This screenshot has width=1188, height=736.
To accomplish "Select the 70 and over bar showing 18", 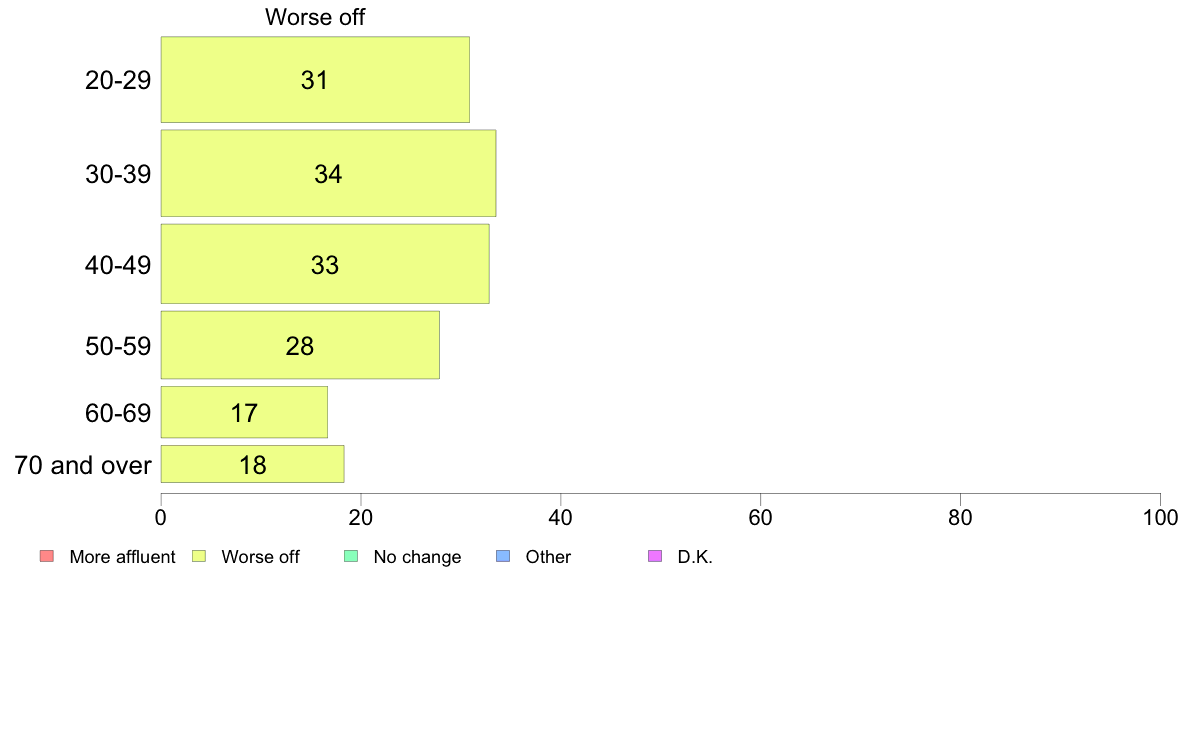I will [252, 464].
